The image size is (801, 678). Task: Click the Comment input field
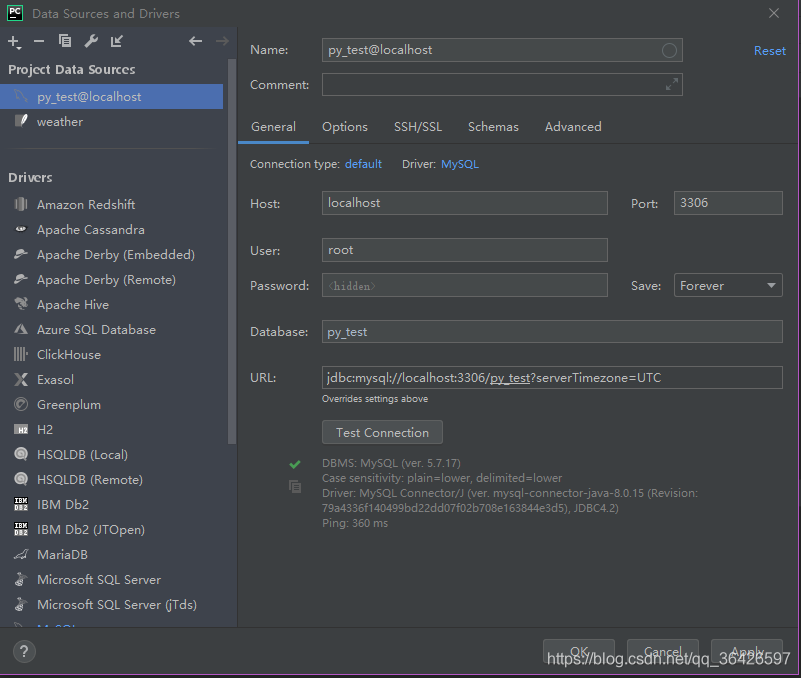coord(502,84)
